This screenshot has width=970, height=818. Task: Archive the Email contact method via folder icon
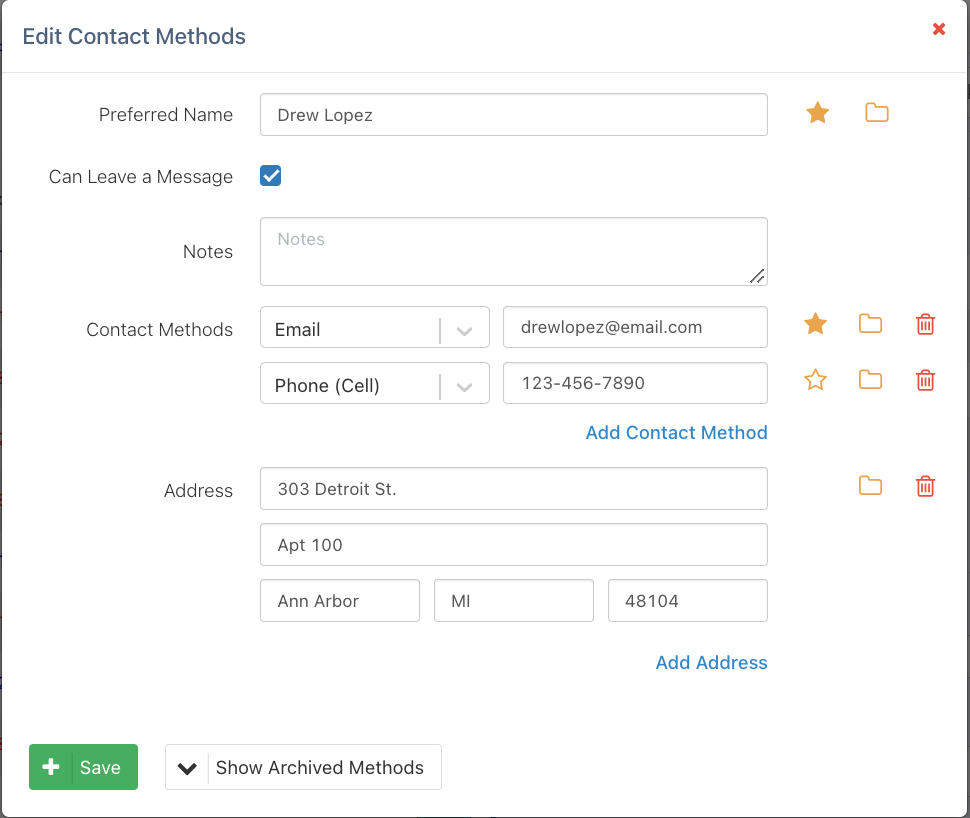(x=870, y=324)
